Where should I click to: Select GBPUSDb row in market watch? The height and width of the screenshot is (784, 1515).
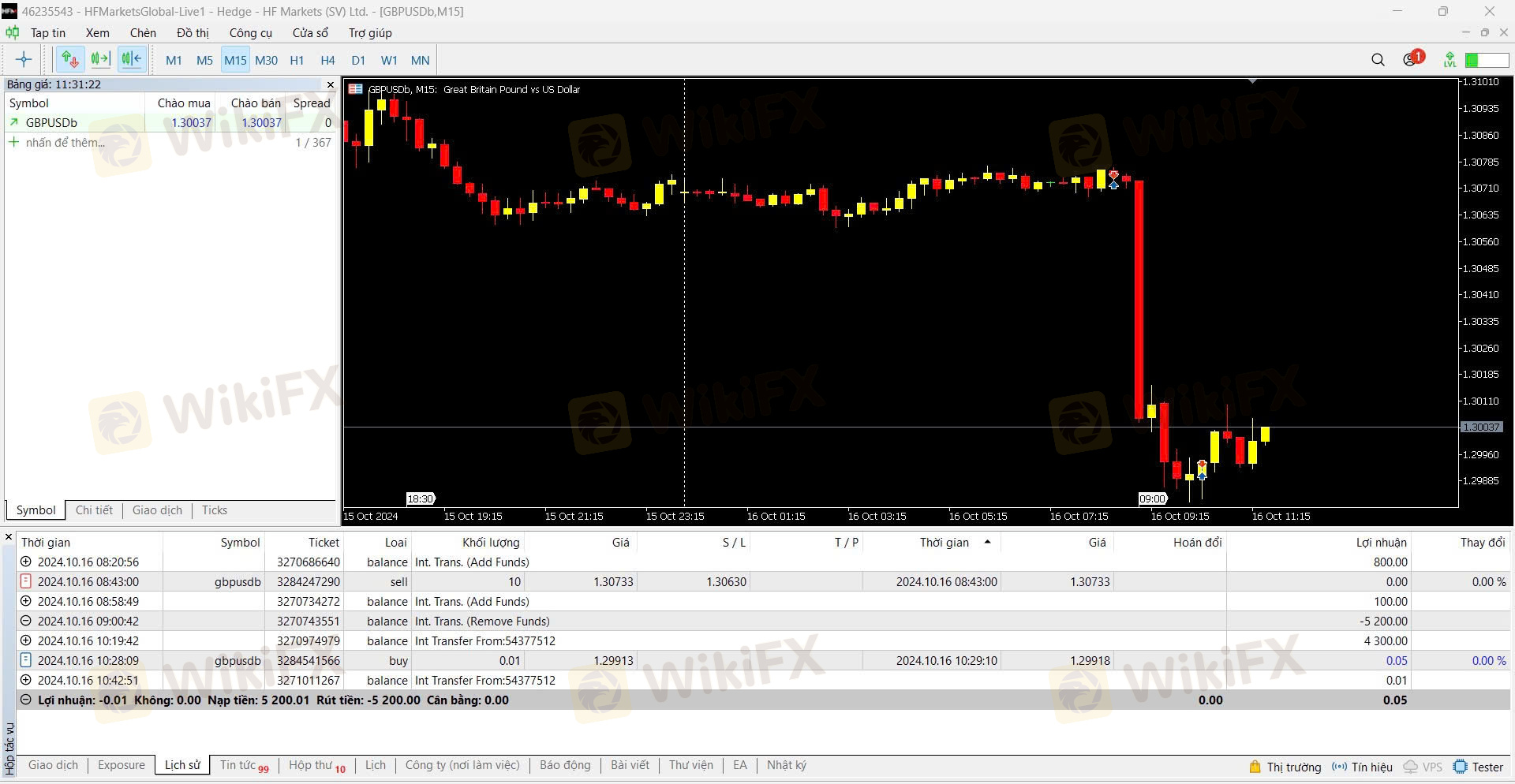tap(170, 122)
